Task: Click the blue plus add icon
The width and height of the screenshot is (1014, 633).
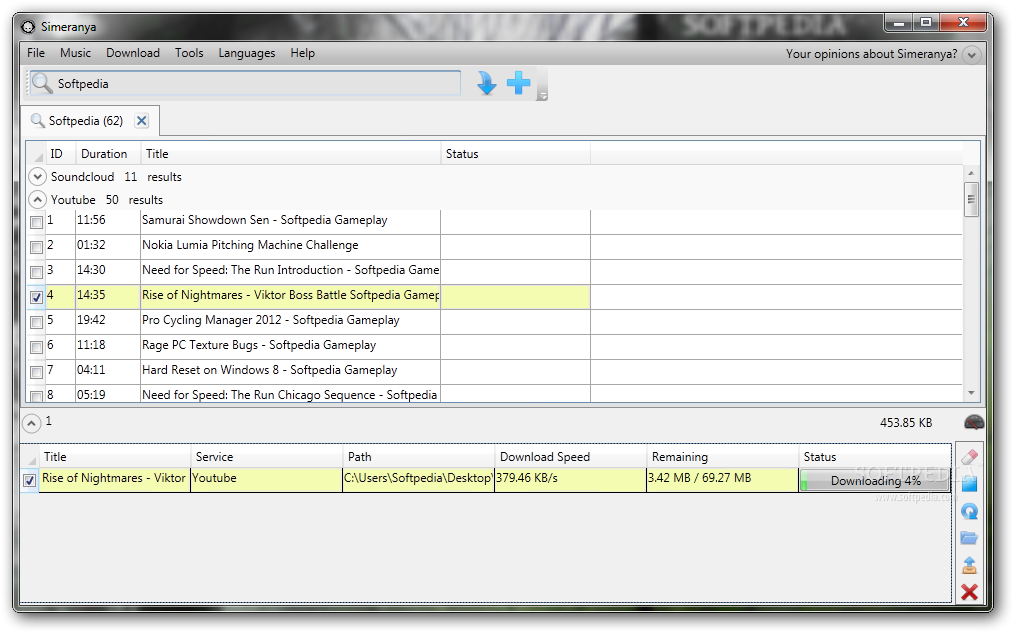Action: [519, 83]
